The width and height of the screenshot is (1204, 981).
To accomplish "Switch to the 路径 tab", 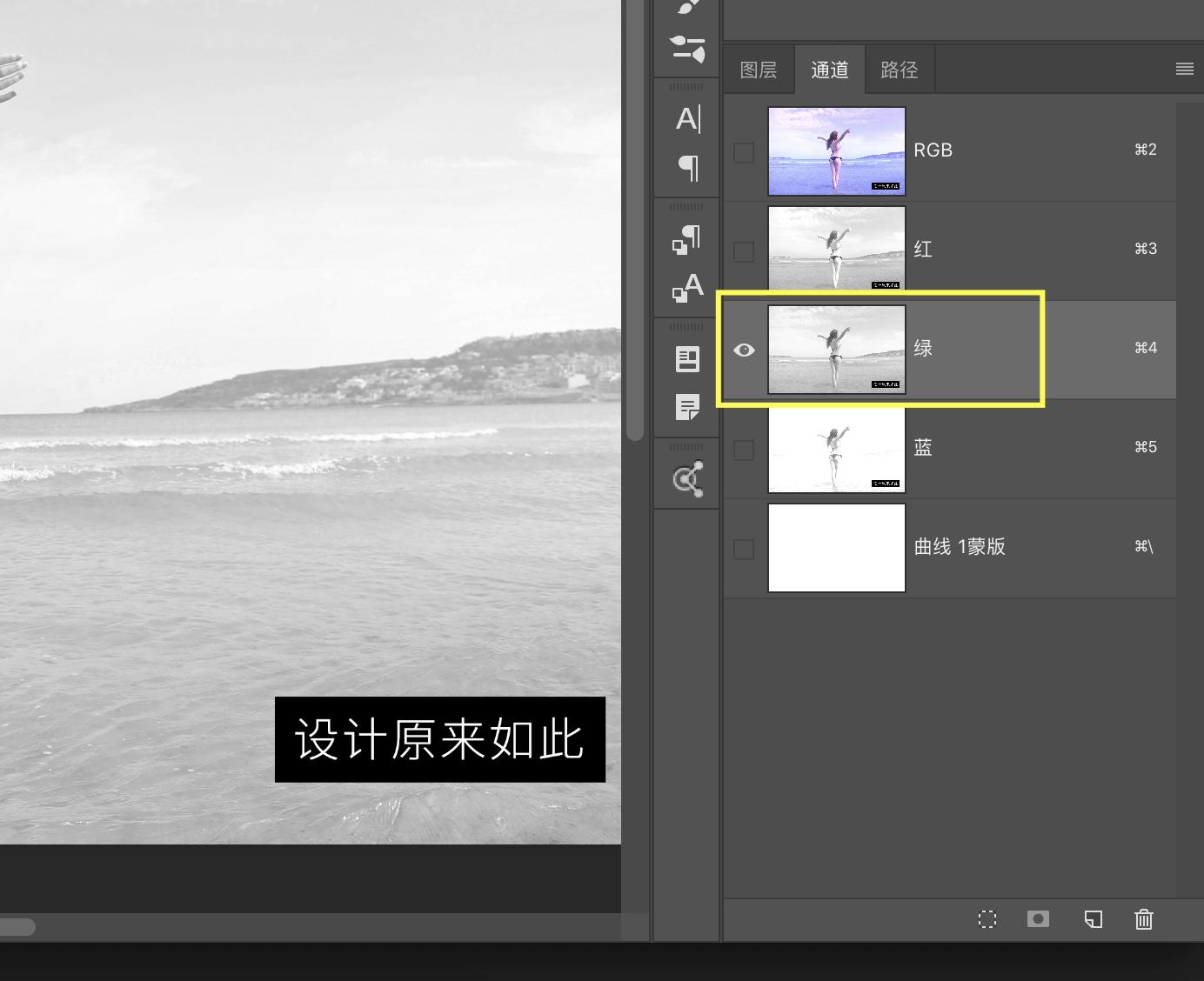I will (900, 70).
